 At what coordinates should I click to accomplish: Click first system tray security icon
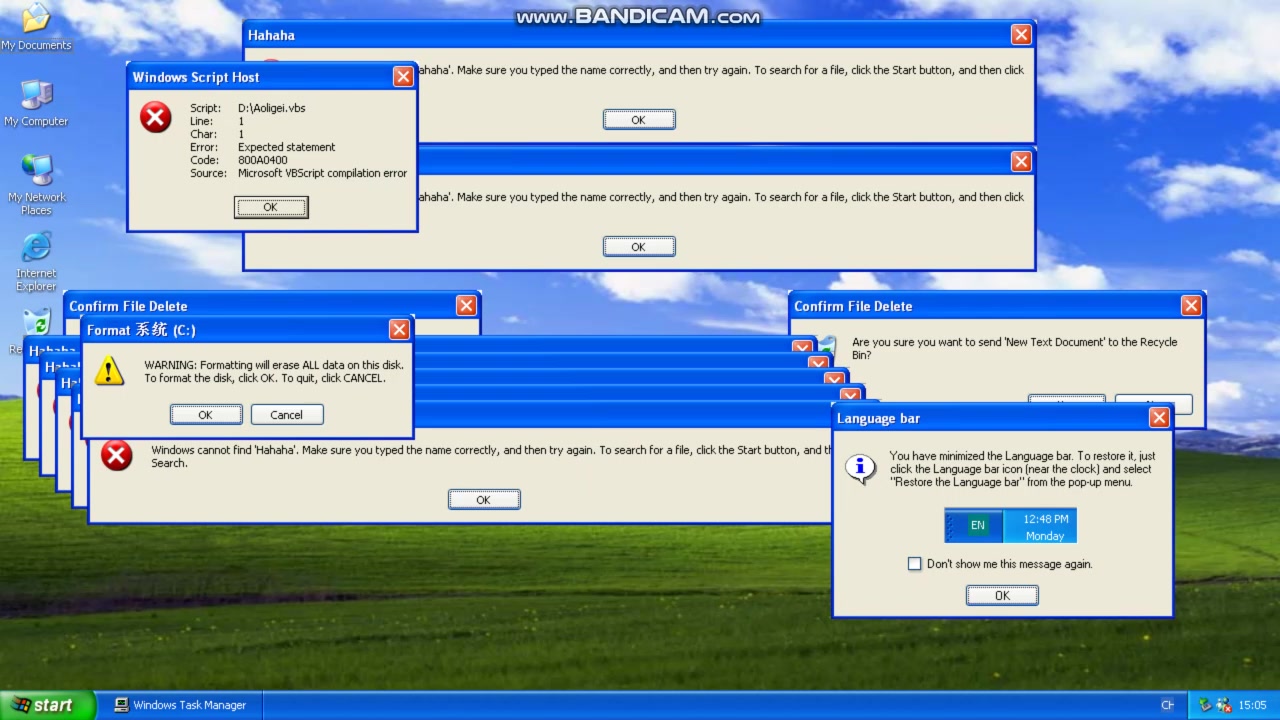tap(1205, 705)
